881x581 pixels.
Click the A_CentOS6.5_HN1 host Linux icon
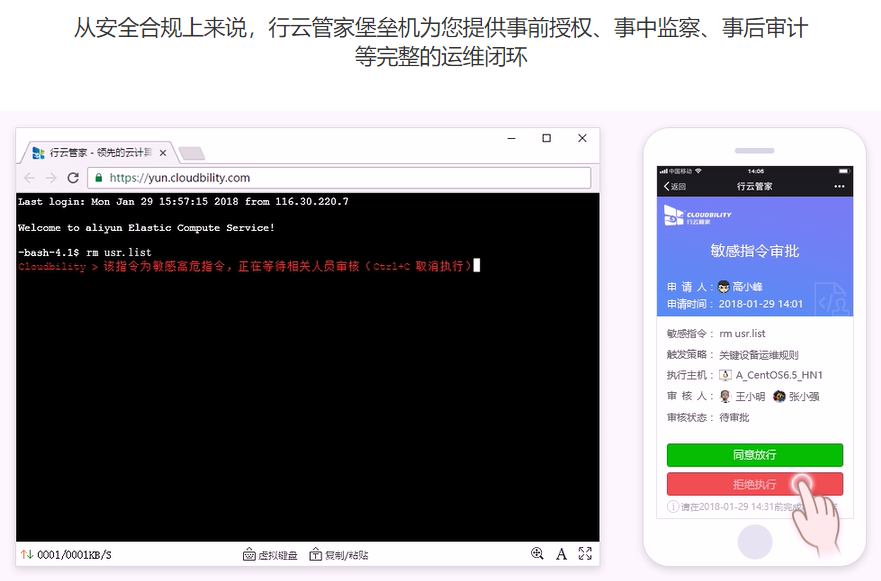[x=725, y=375]
